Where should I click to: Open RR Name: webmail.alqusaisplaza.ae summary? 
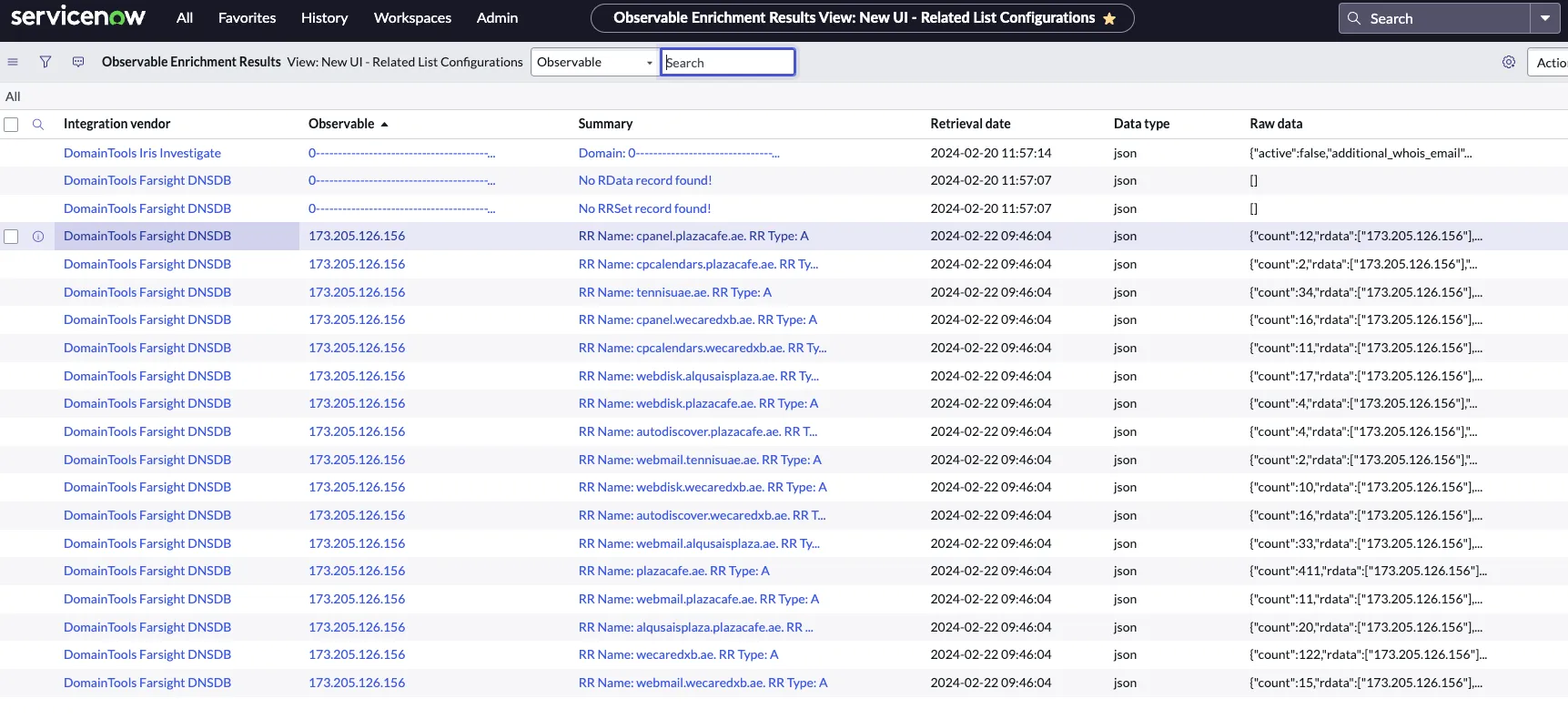tap(699, 543)
